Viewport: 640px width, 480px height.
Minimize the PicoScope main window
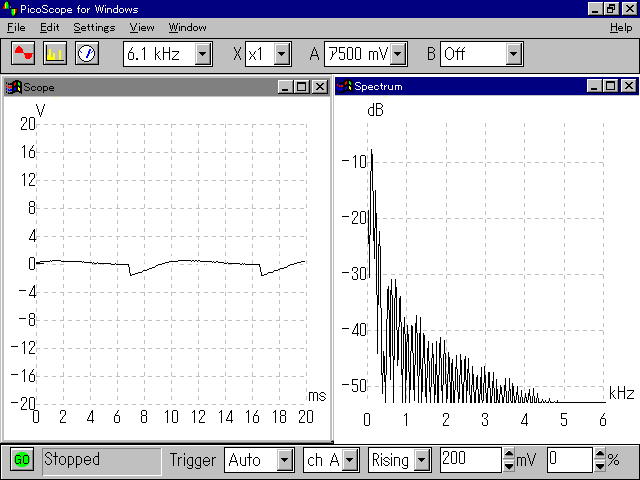pyautogui.click(x=595, y=9)
